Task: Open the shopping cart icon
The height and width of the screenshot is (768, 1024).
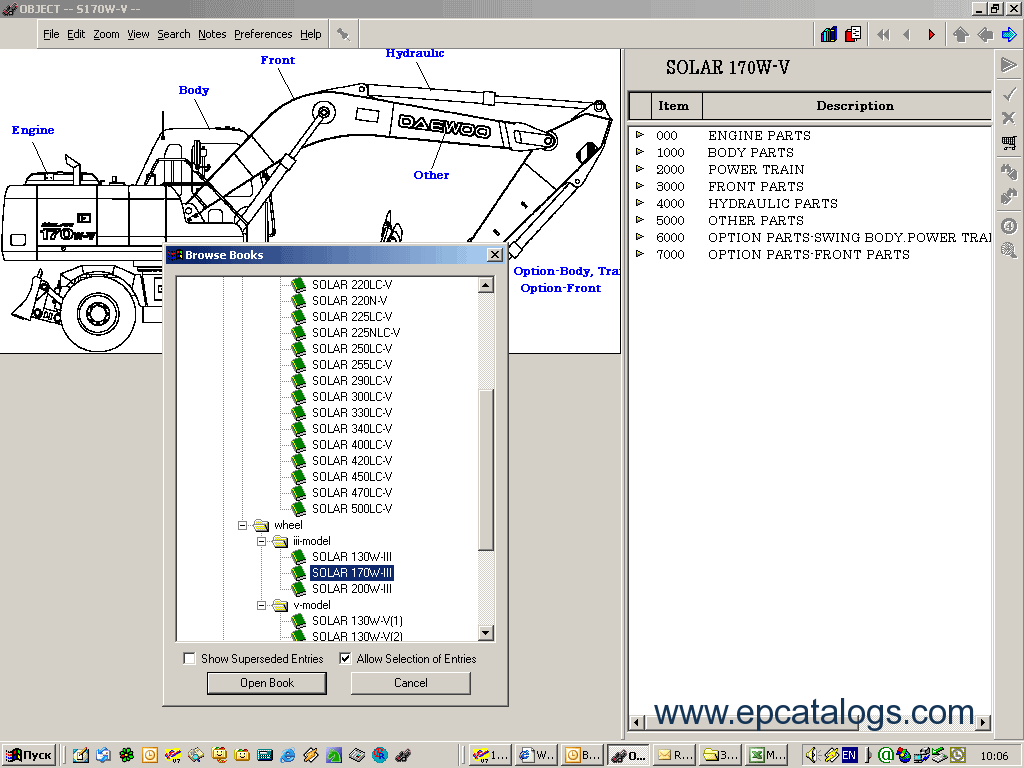Action: pyautogui.click(x=1009, y=143)
